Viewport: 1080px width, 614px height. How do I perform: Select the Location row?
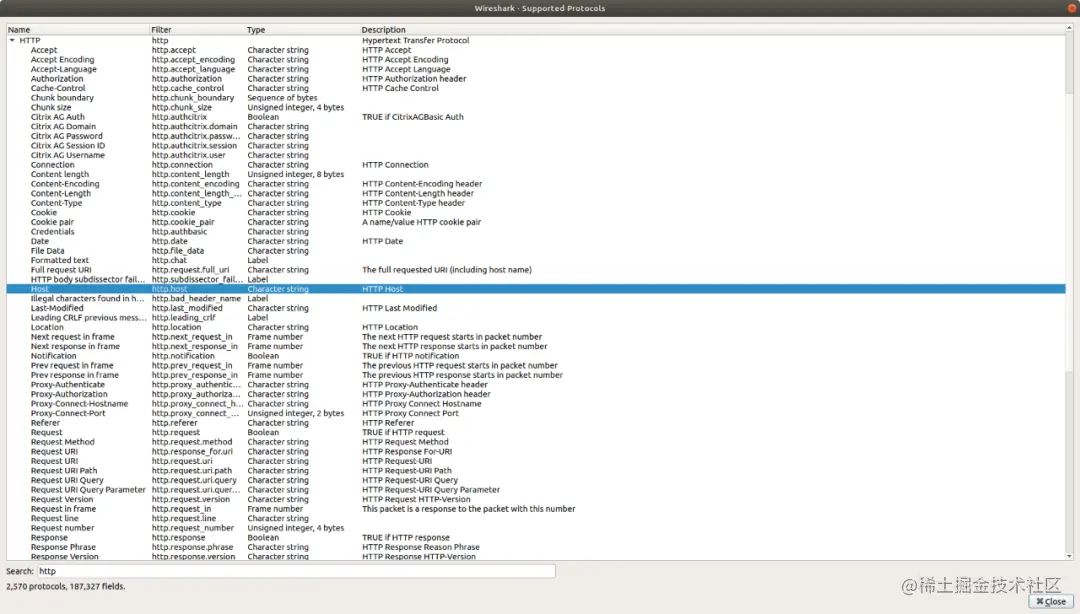[x=536, y=327]
